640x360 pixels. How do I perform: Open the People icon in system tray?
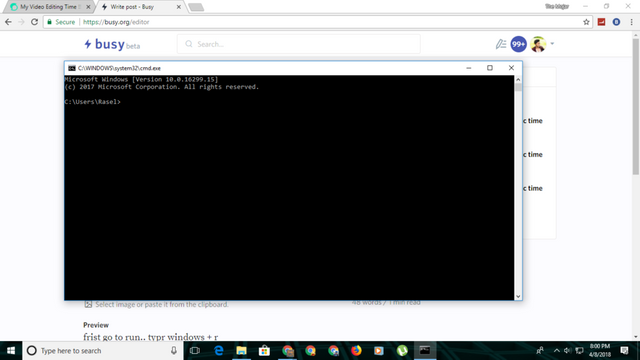pos(540,351)
